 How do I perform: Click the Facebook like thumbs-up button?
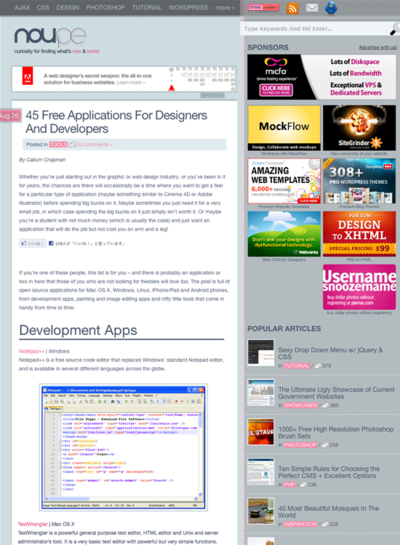tap(32, 243)
